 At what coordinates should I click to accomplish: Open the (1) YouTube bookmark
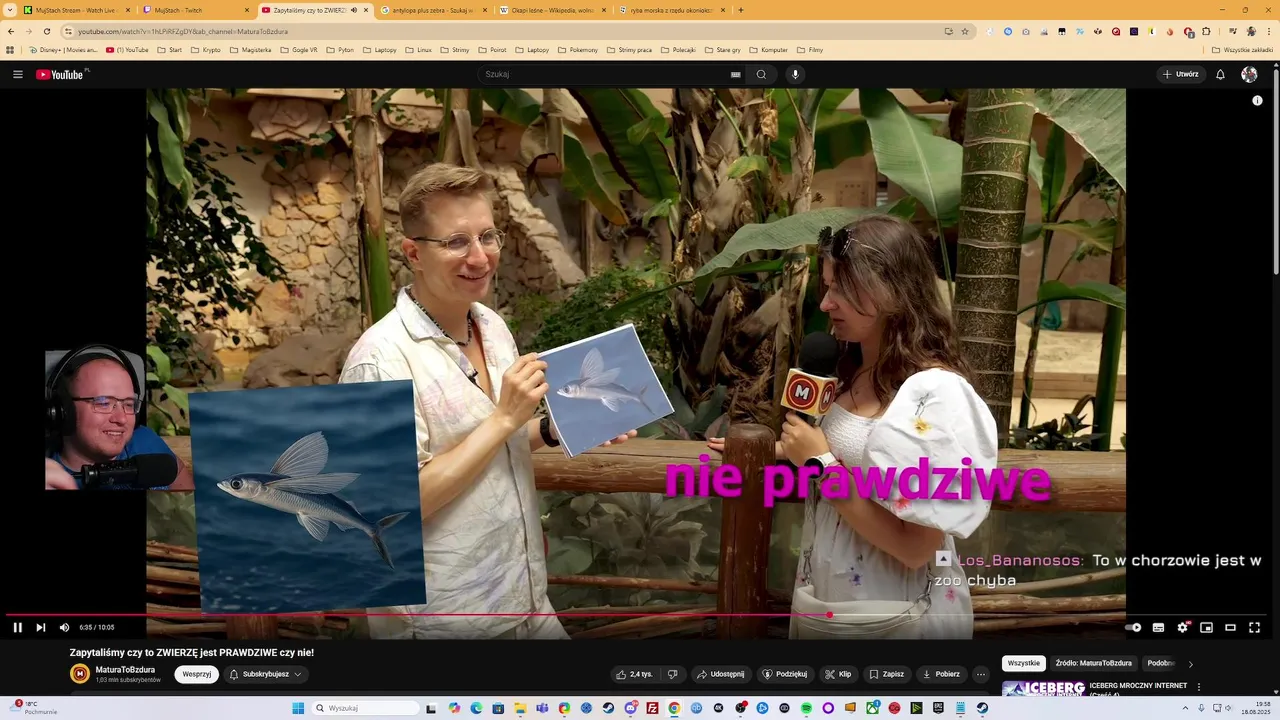click(127, 49)
